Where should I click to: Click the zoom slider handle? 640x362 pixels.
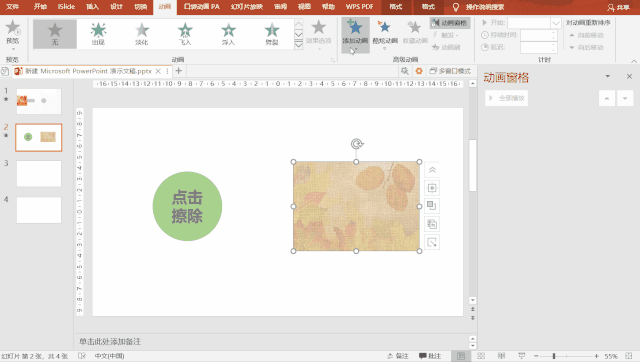554,356
